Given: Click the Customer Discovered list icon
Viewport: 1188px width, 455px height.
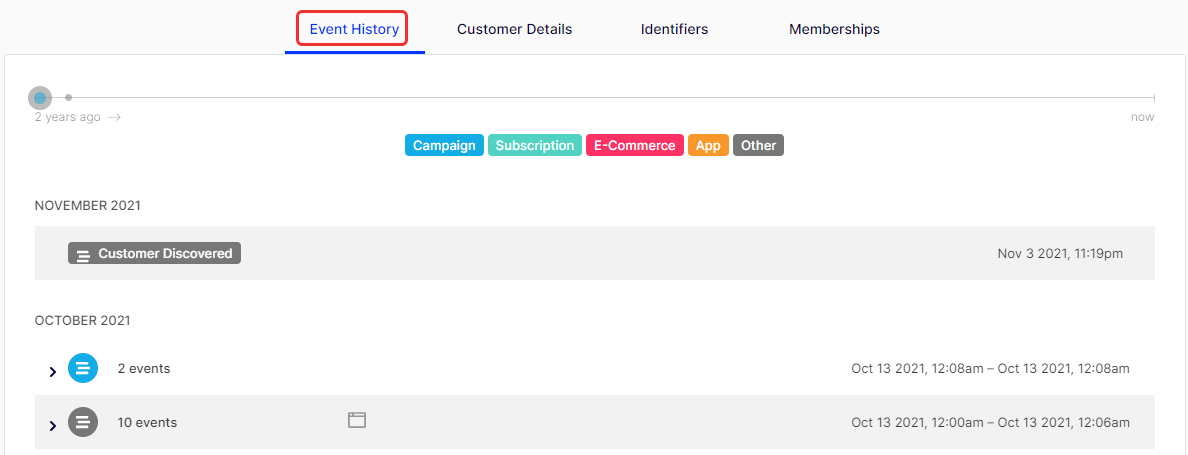Looking at the screenshot, I should tap(83, 254).
